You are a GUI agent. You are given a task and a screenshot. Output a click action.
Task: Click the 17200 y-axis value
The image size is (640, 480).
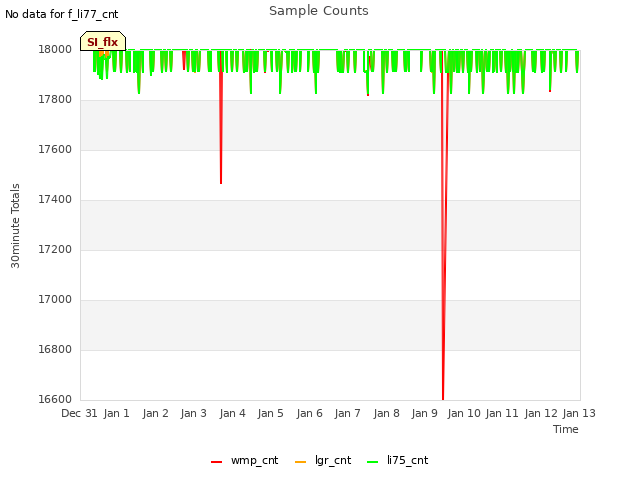click(x=55, y=249)
